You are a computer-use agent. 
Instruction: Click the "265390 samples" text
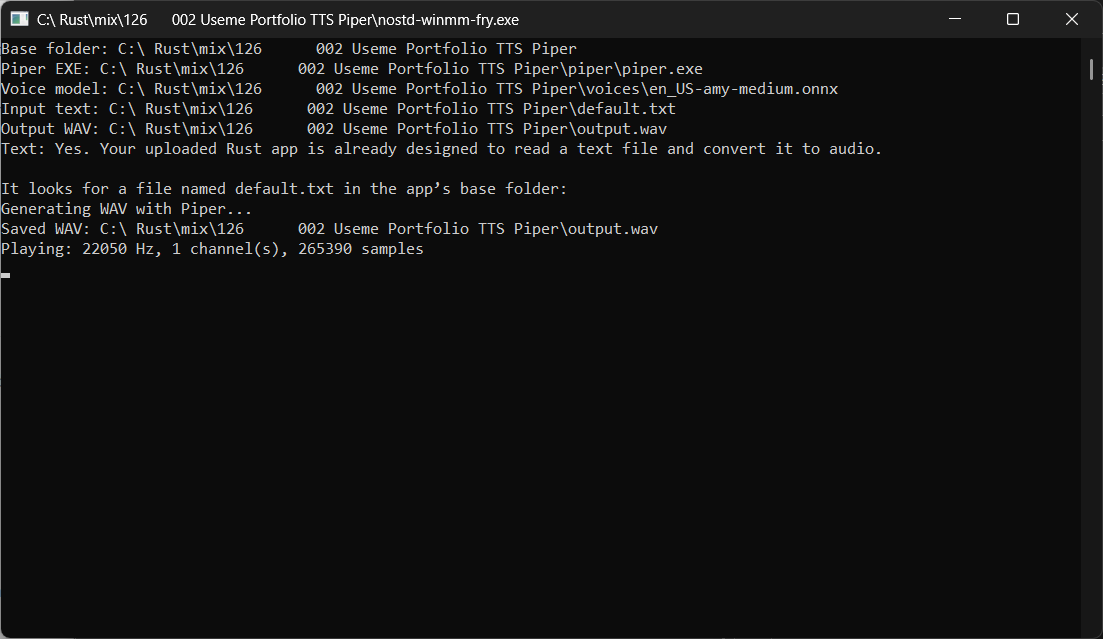tap(361, 249)
